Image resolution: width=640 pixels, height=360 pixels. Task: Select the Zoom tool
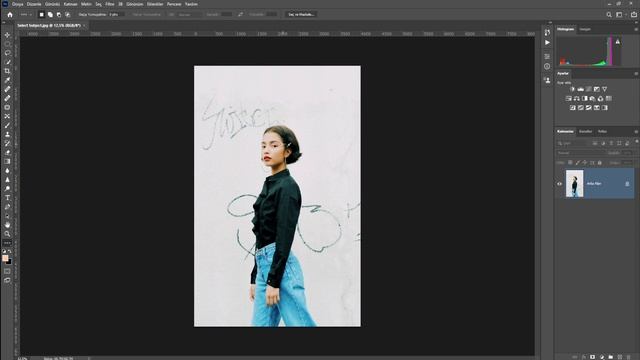7,234
